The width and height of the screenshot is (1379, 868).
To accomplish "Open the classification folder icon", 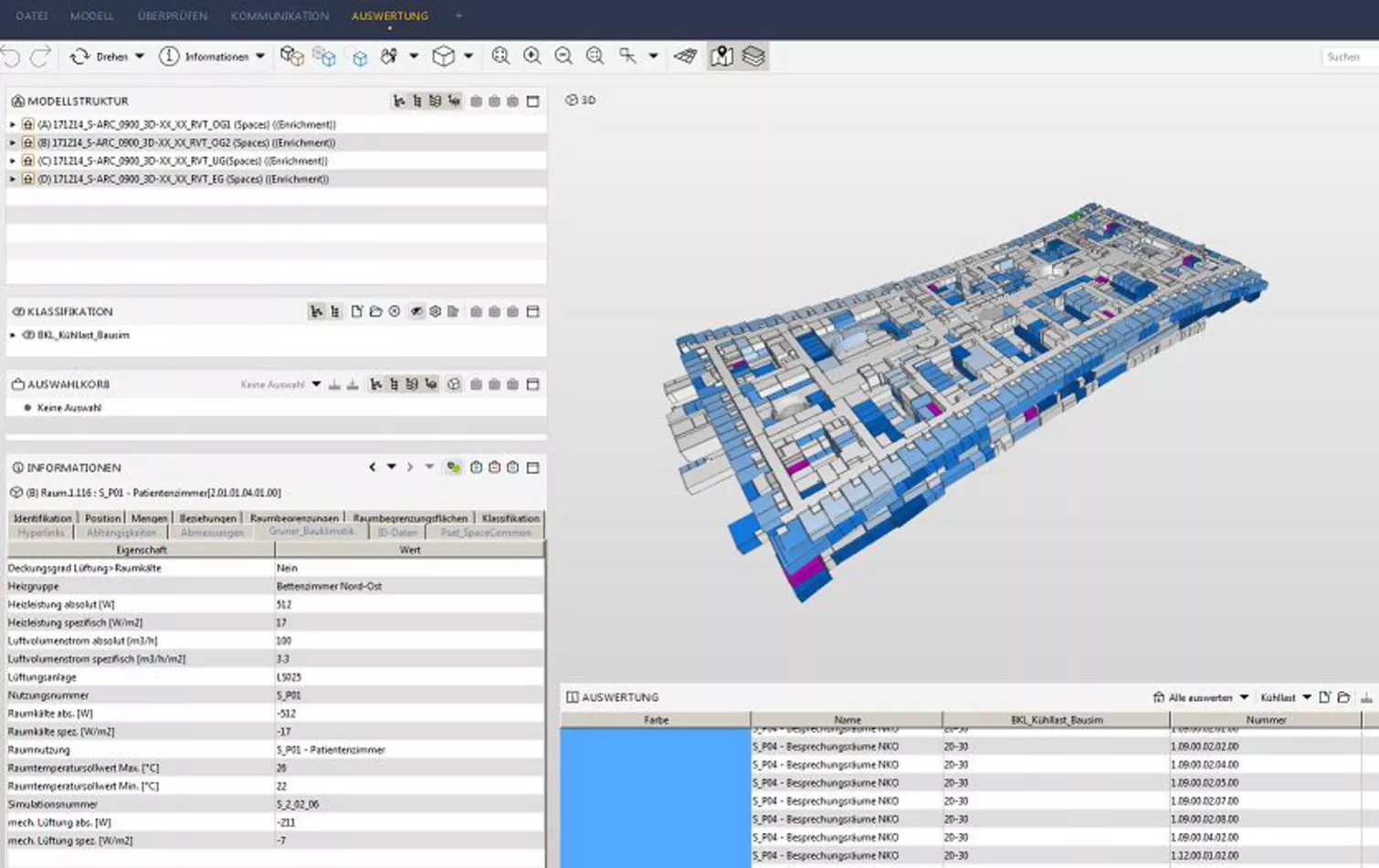I will (375, 311).
